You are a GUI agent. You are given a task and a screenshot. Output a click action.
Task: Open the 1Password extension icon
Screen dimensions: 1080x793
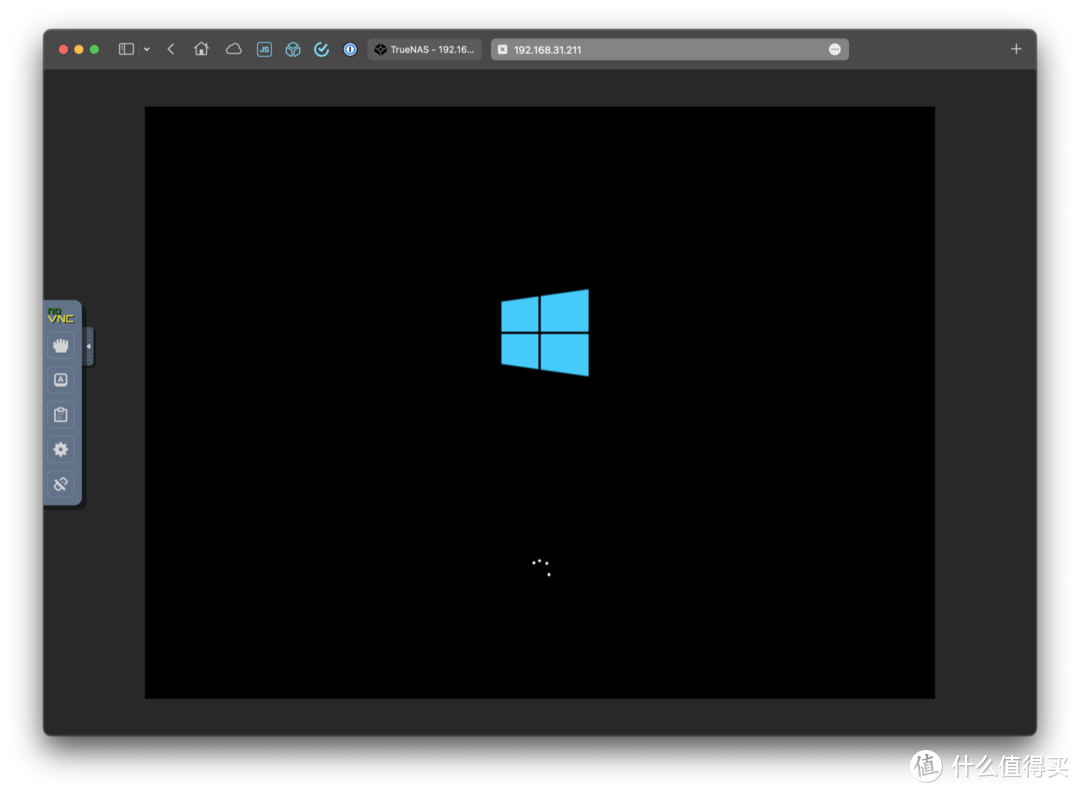350,50
